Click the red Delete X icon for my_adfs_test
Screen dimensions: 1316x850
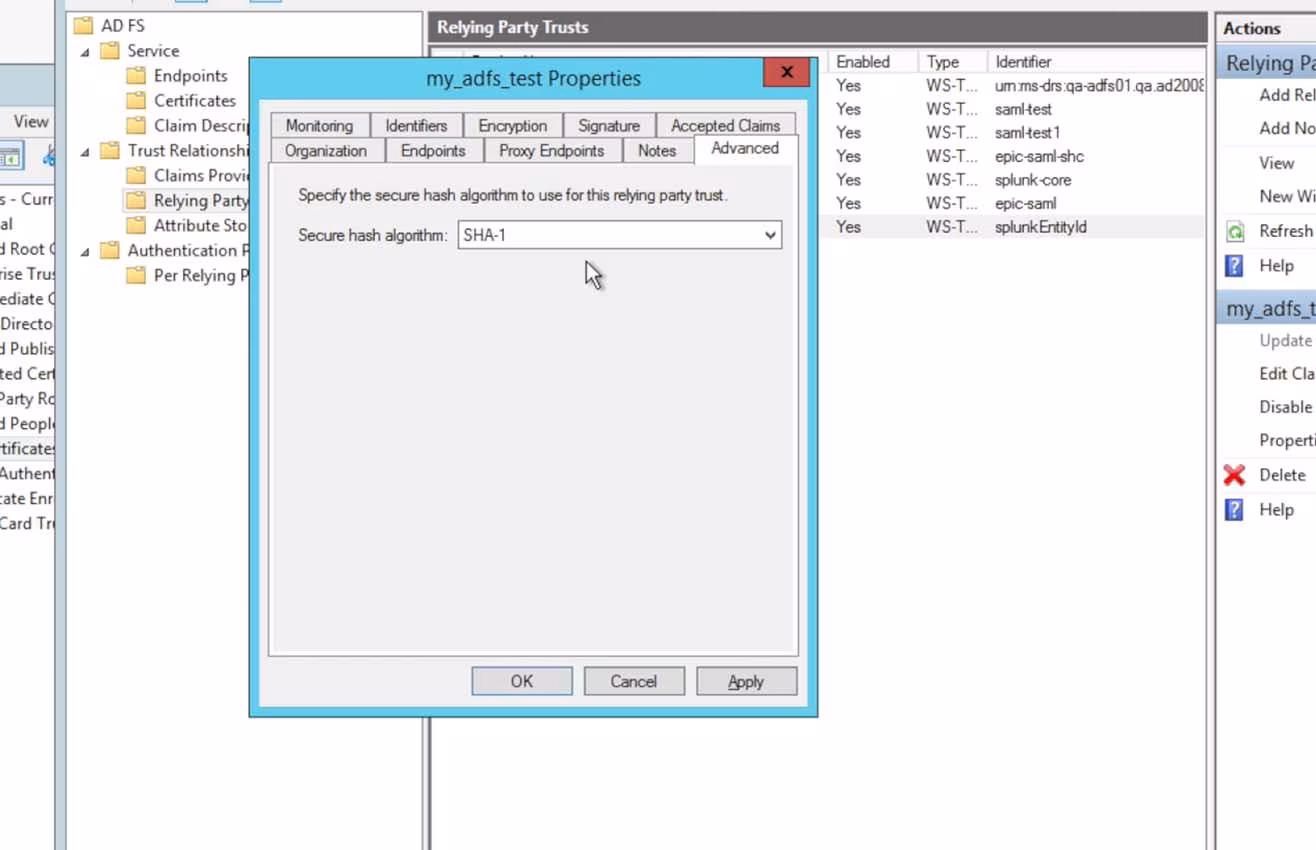coord(1236,475)
